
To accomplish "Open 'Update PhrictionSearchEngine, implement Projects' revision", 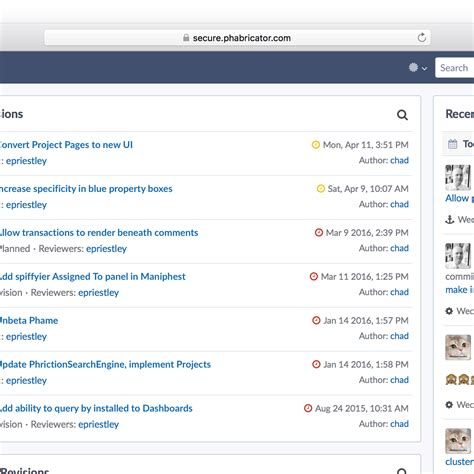I will pos(105,364).
